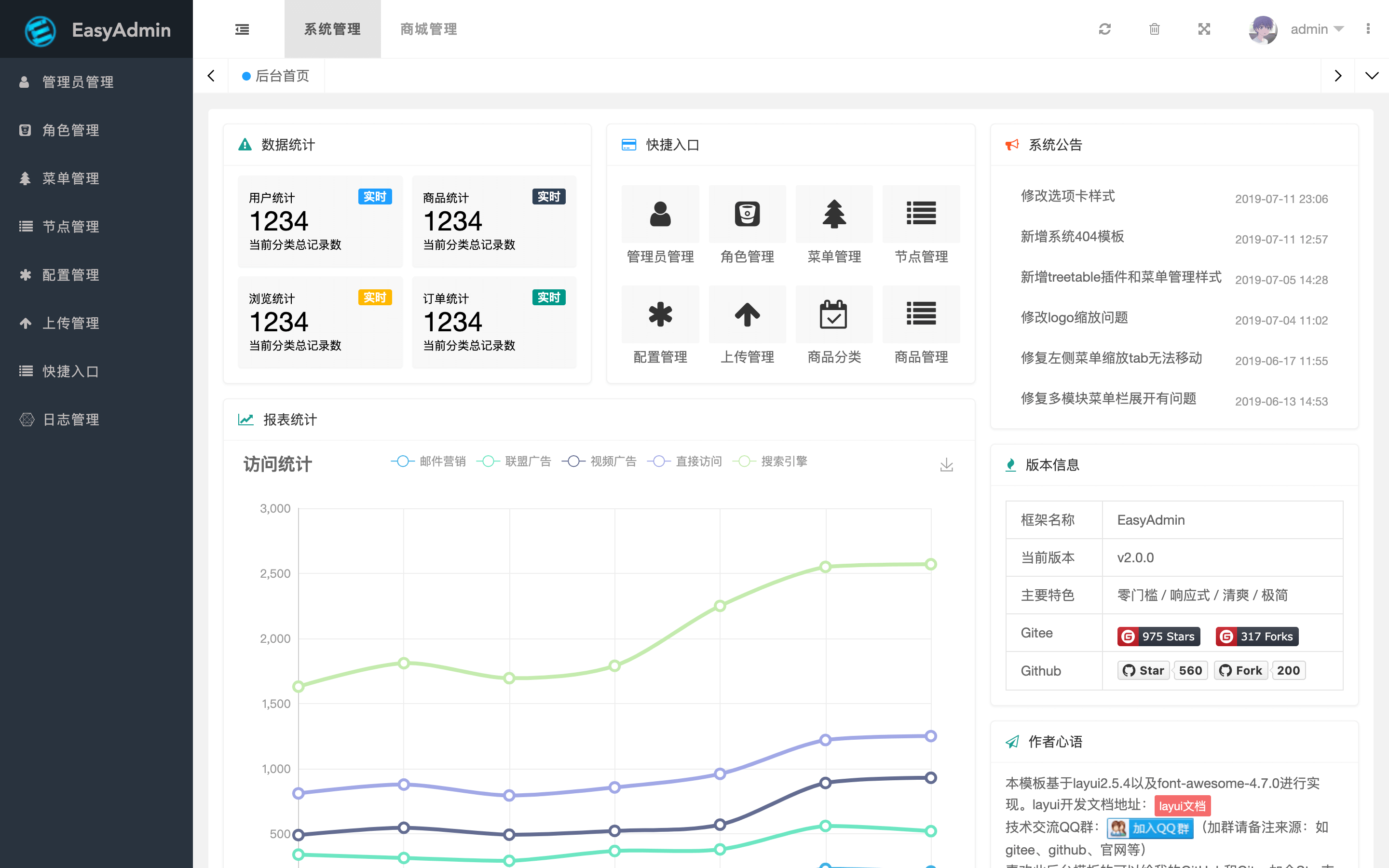The width and height of the screenshot is (1389, 868).
Task: Select the 后台首页 page tab
Action: pyautogui.click(x=276, y=76)
